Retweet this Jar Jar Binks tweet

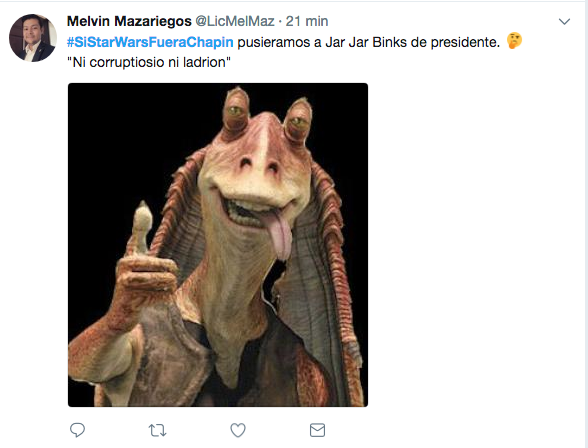tap(158, 430)
